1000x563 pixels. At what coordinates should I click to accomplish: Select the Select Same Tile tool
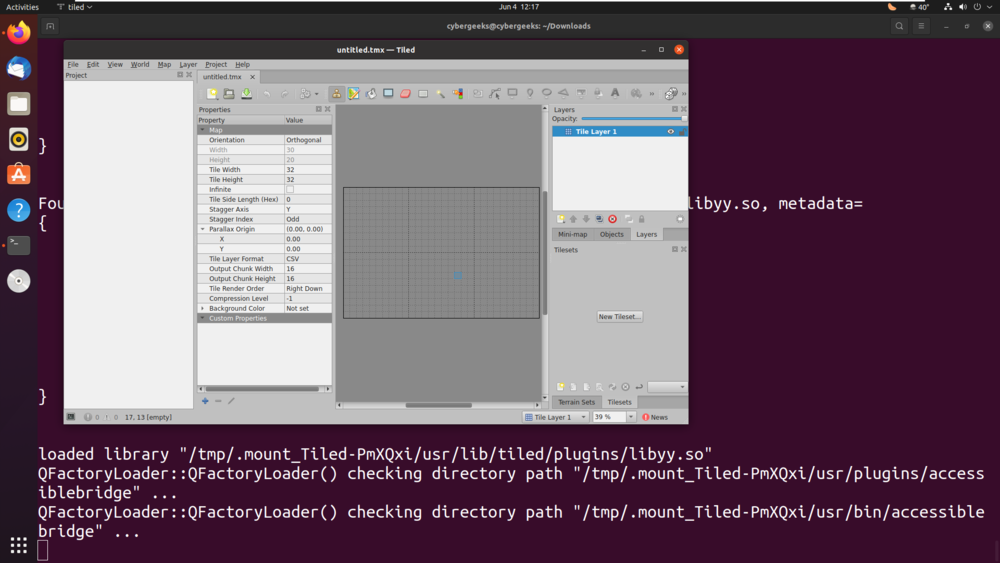coord(457,94)
